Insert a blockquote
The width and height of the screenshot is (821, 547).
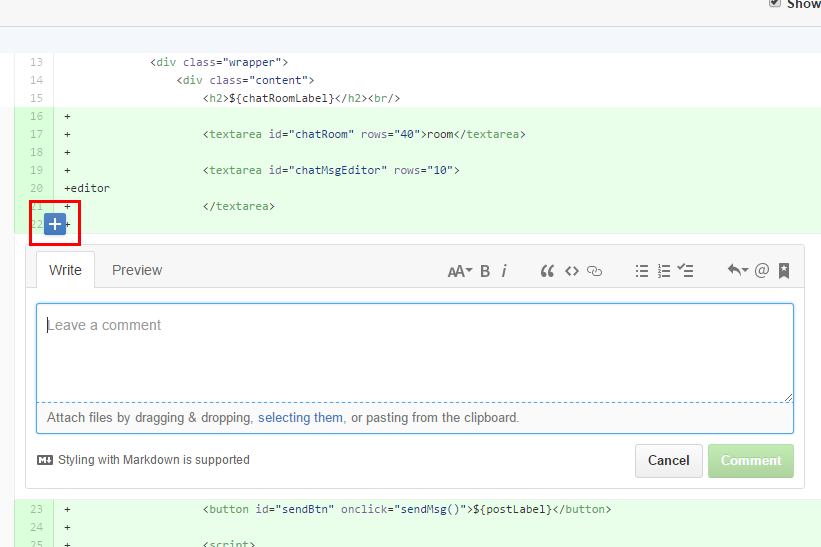(x=547, y=271)
